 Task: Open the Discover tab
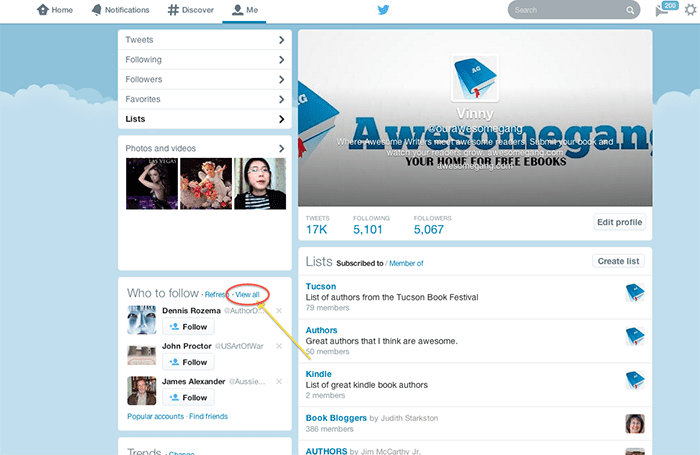coord(191,10)
